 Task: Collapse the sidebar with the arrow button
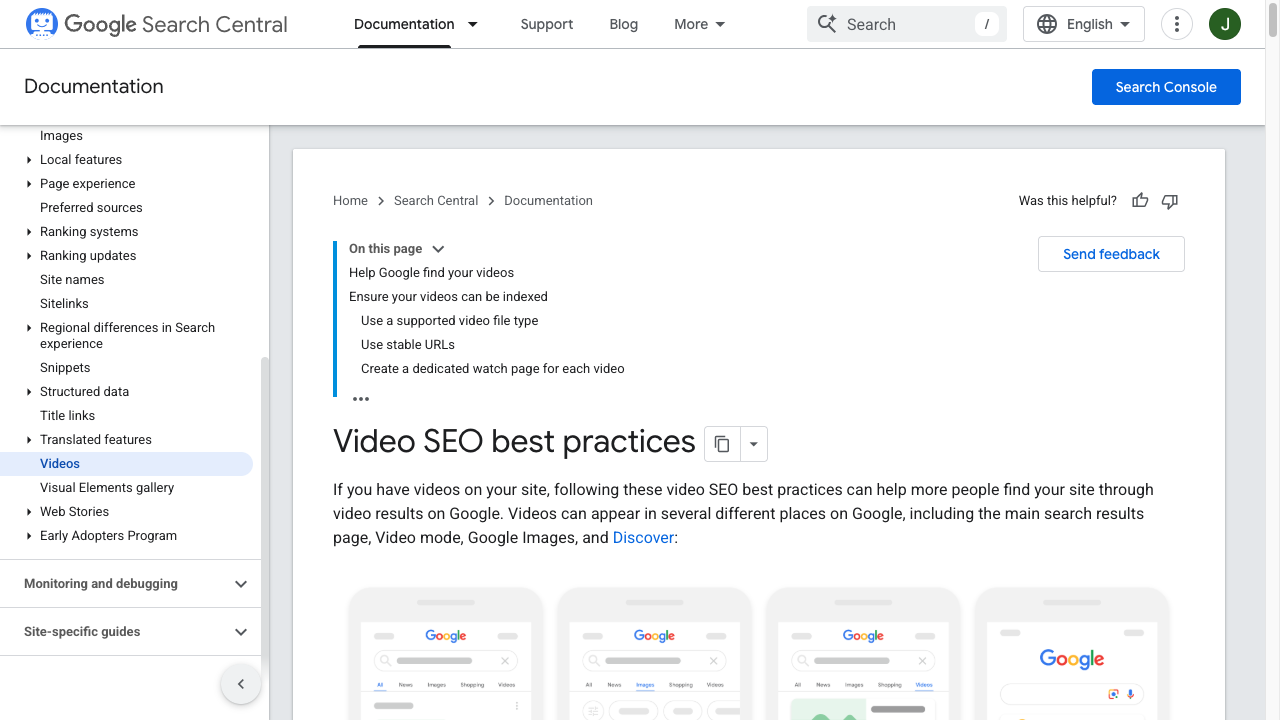[x=241, y=684]
